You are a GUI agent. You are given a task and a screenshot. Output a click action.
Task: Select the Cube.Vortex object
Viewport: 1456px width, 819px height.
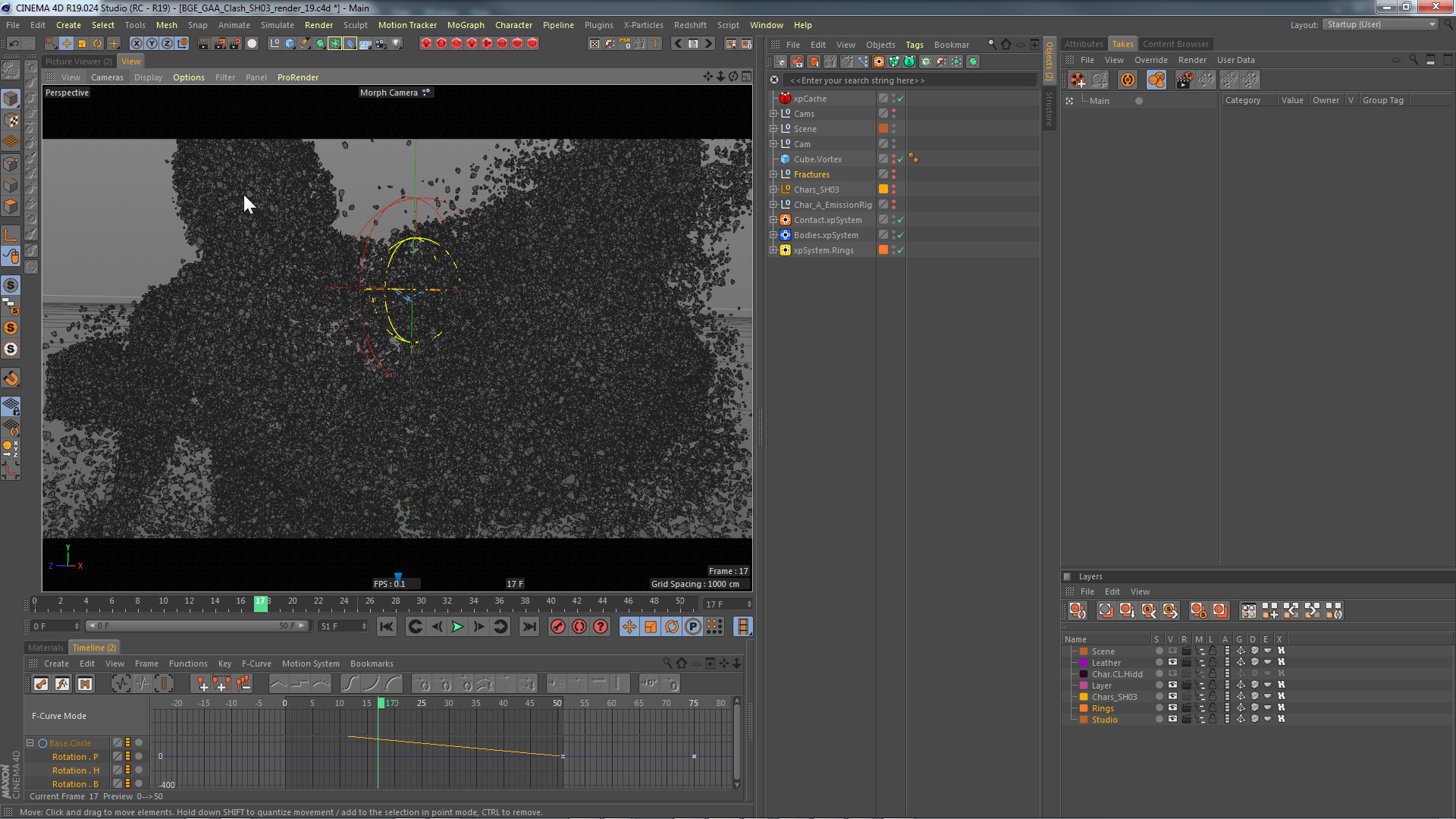817,159
